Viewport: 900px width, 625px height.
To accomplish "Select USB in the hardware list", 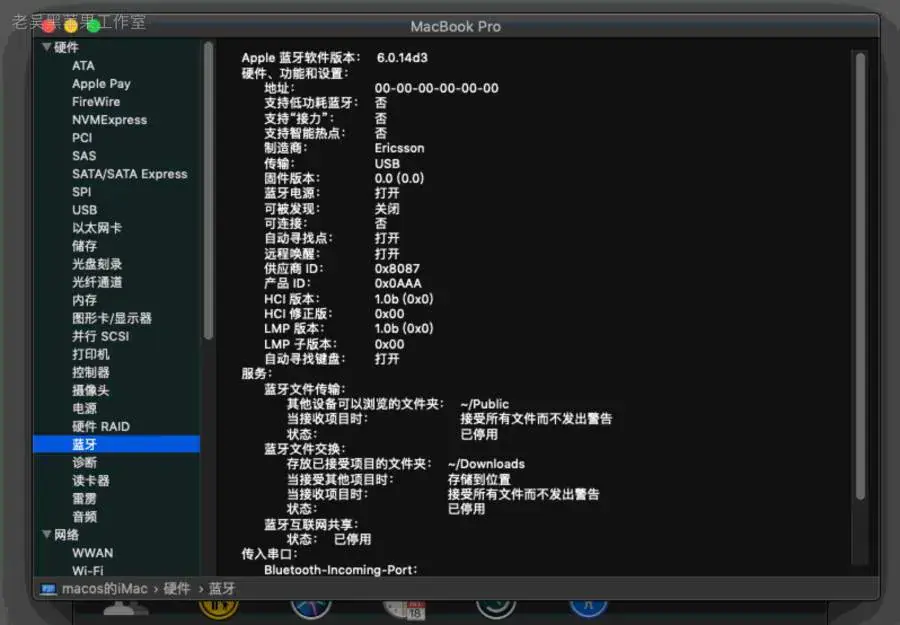I will pyautogui.click(x=84, y=210).
